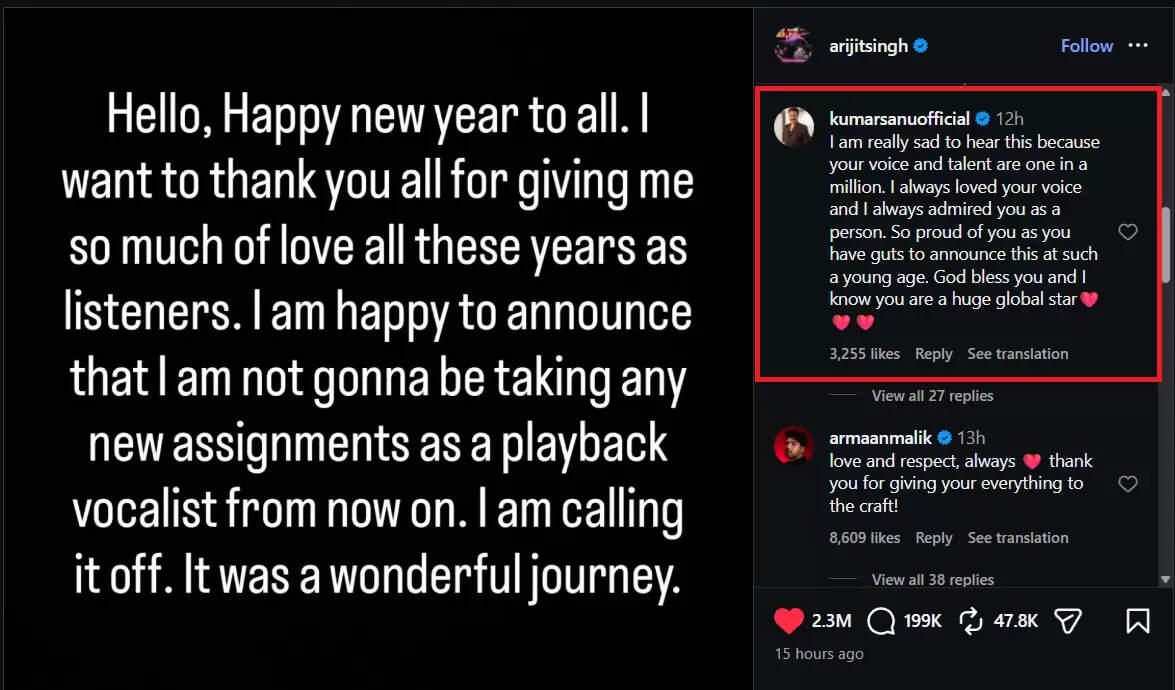
Task: Open the arijitsingh username link
Action: pyautogui.click(x=868, y=46)
